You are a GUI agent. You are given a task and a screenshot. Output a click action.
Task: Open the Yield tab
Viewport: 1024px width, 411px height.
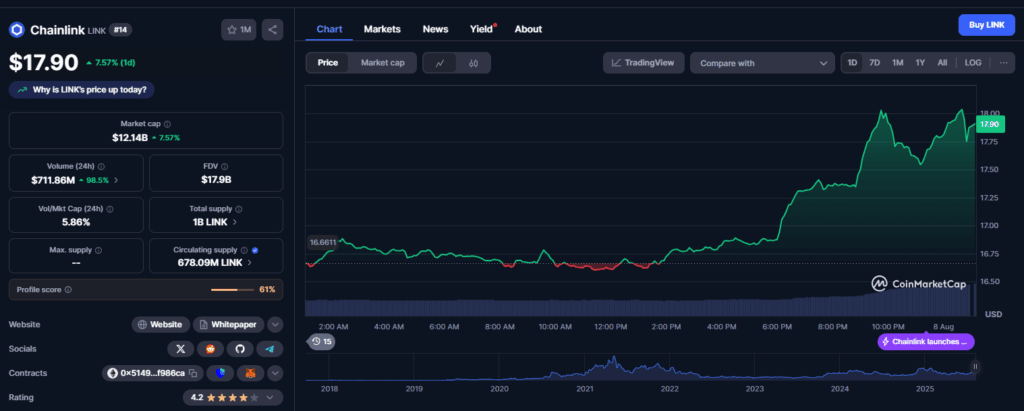[x=482, y=29]
